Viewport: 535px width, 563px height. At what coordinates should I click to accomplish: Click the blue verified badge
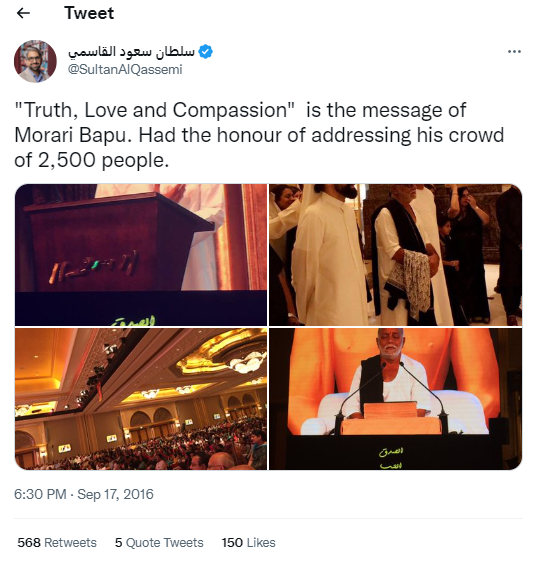pos(205,52)
